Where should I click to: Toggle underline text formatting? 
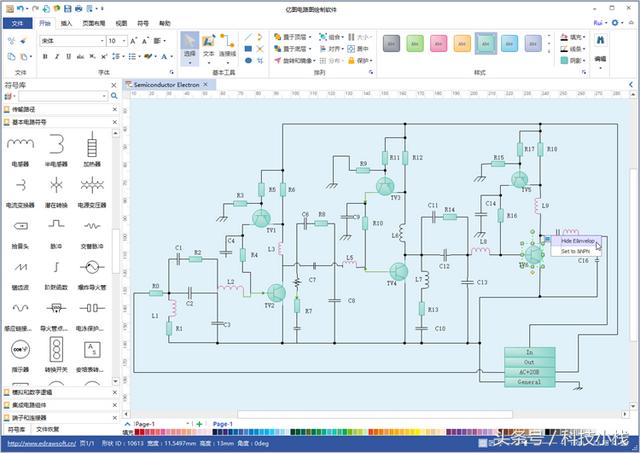(68, 57)
